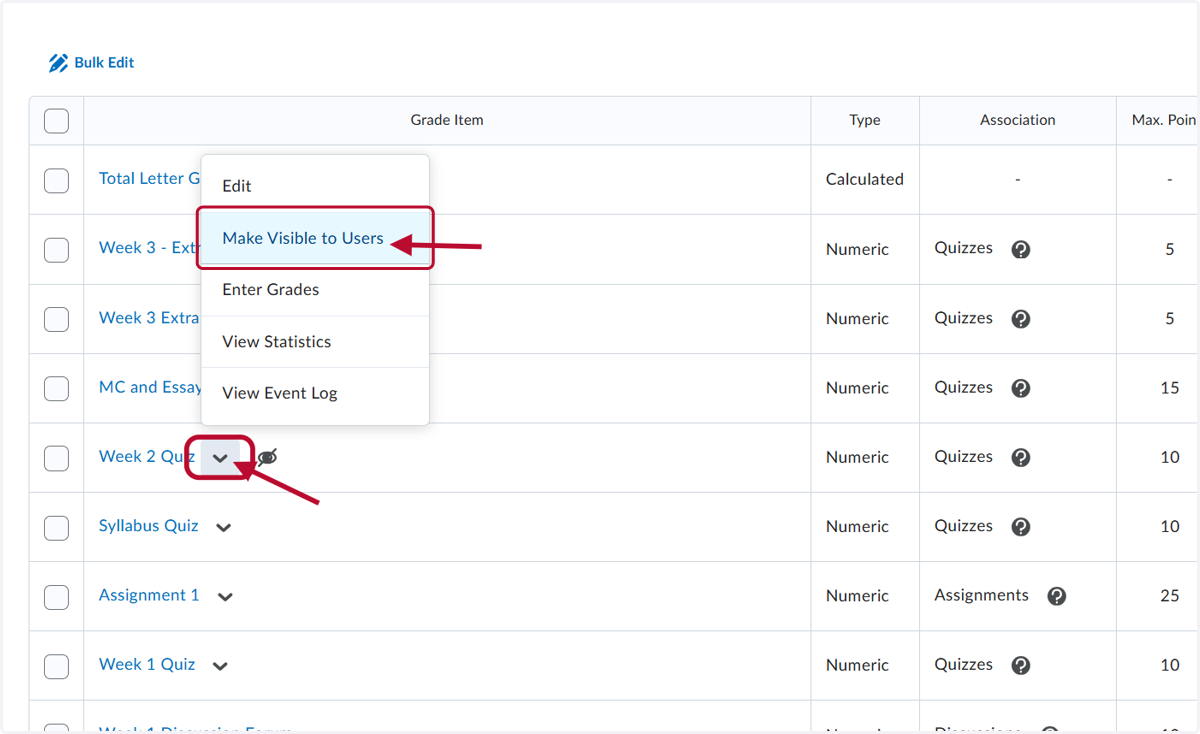This screenshot has width=1200, height=734.
Task: Open the Syllabus Quiz grade item
Action: (149, 526)
